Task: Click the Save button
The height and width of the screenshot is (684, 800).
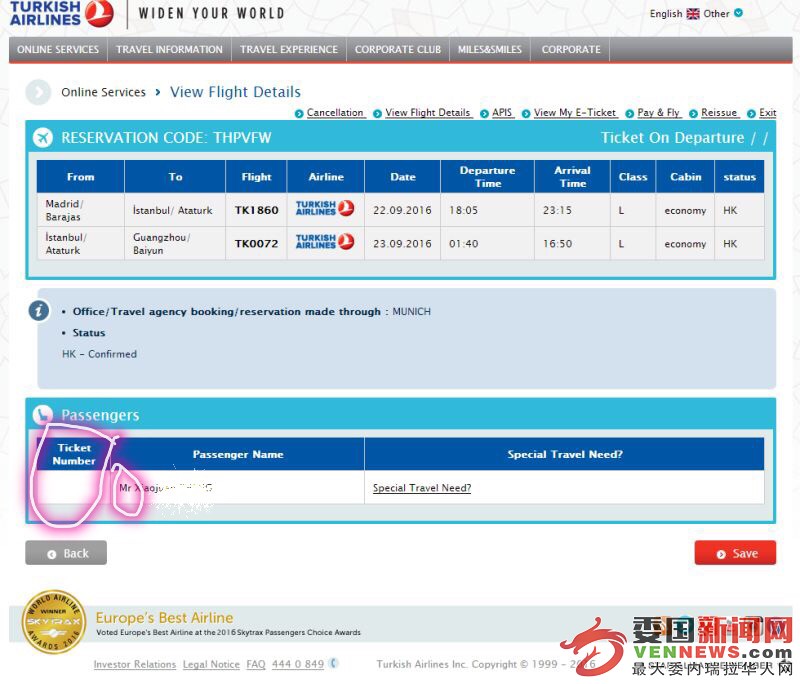Action: pos(735,553)
